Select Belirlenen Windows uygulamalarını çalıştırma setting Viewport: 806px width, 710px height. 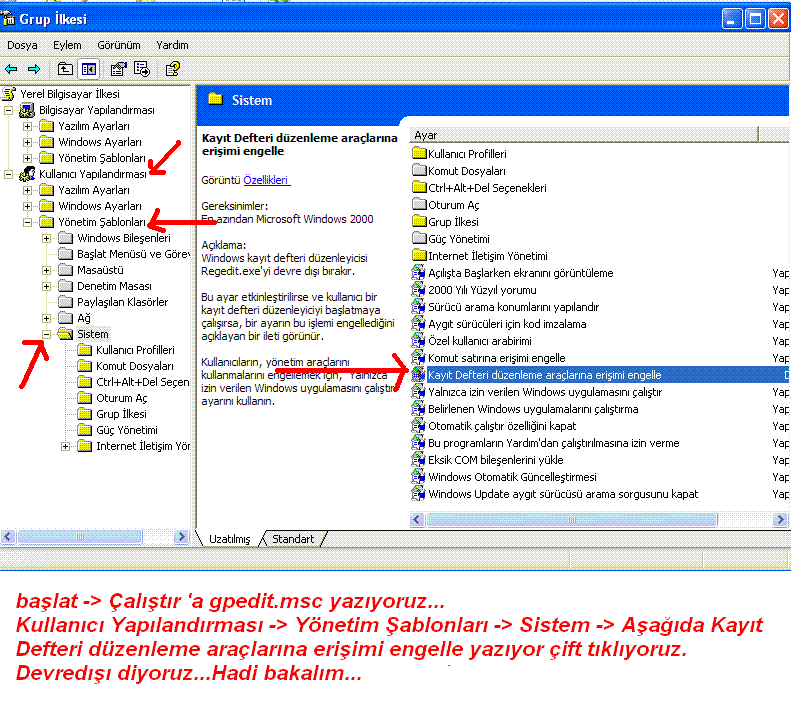pos(533,409)
